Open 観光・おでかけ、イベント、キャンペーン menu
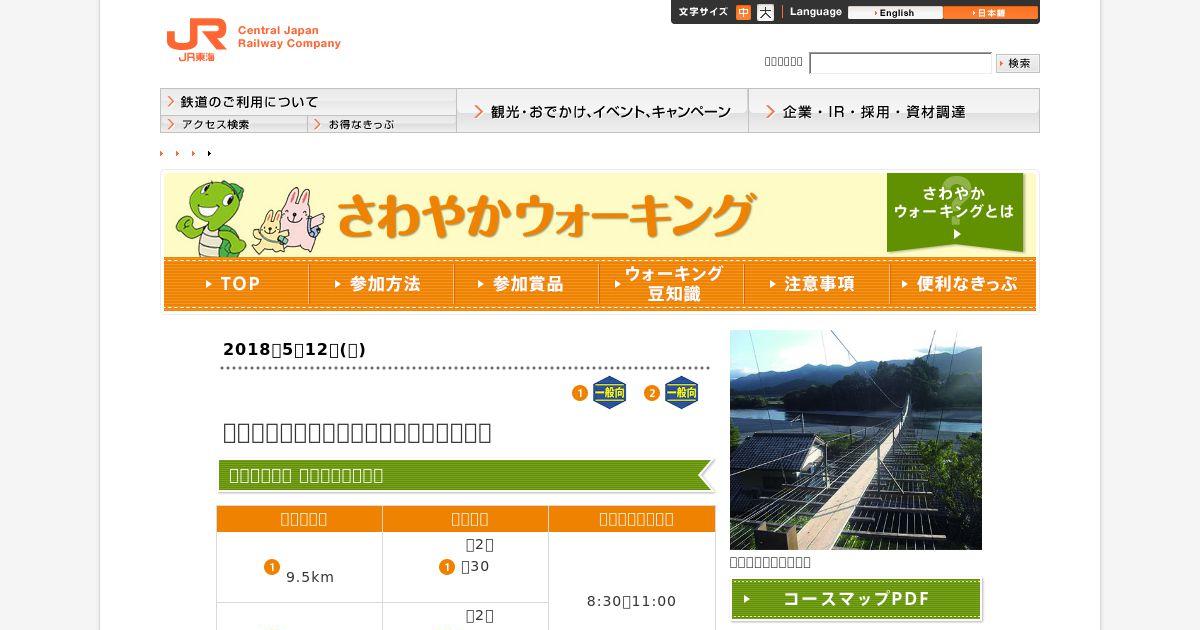This screenshot has height=630, width=1200. point(602,111)
